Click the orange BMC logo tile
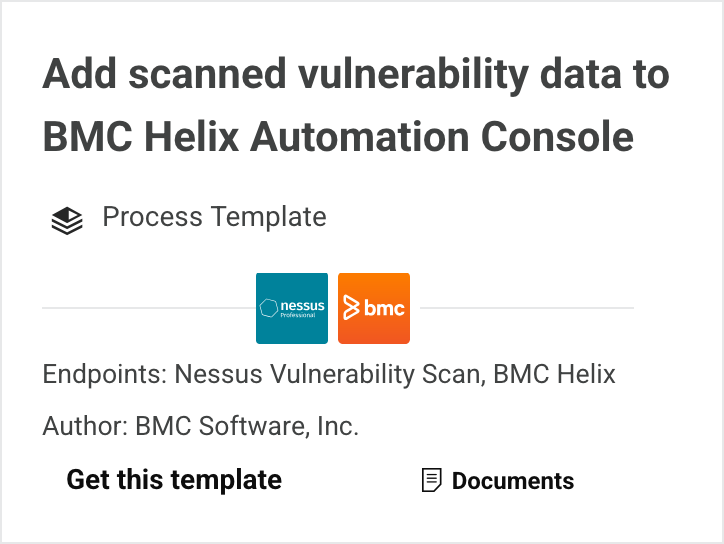Image resolution: width=724 pixels, height=544 pixels. point(374,308)
